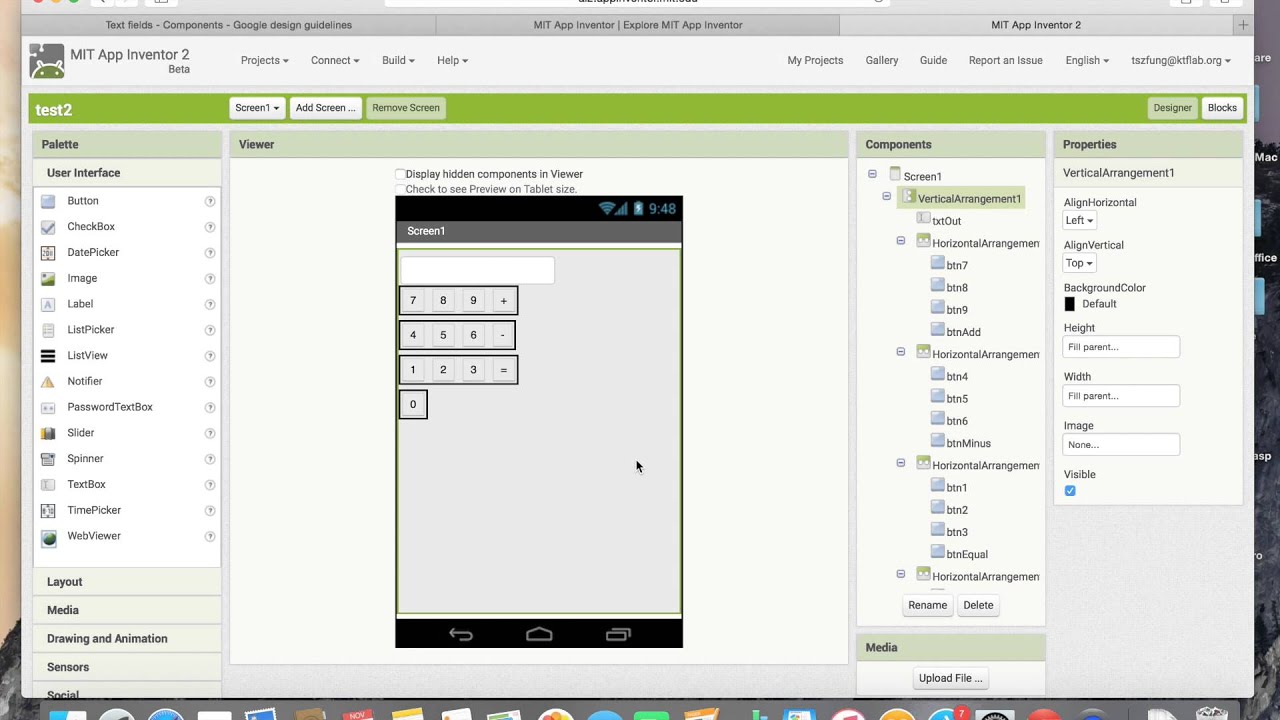
Task: Open the Help menu
Action: point(452,60)
